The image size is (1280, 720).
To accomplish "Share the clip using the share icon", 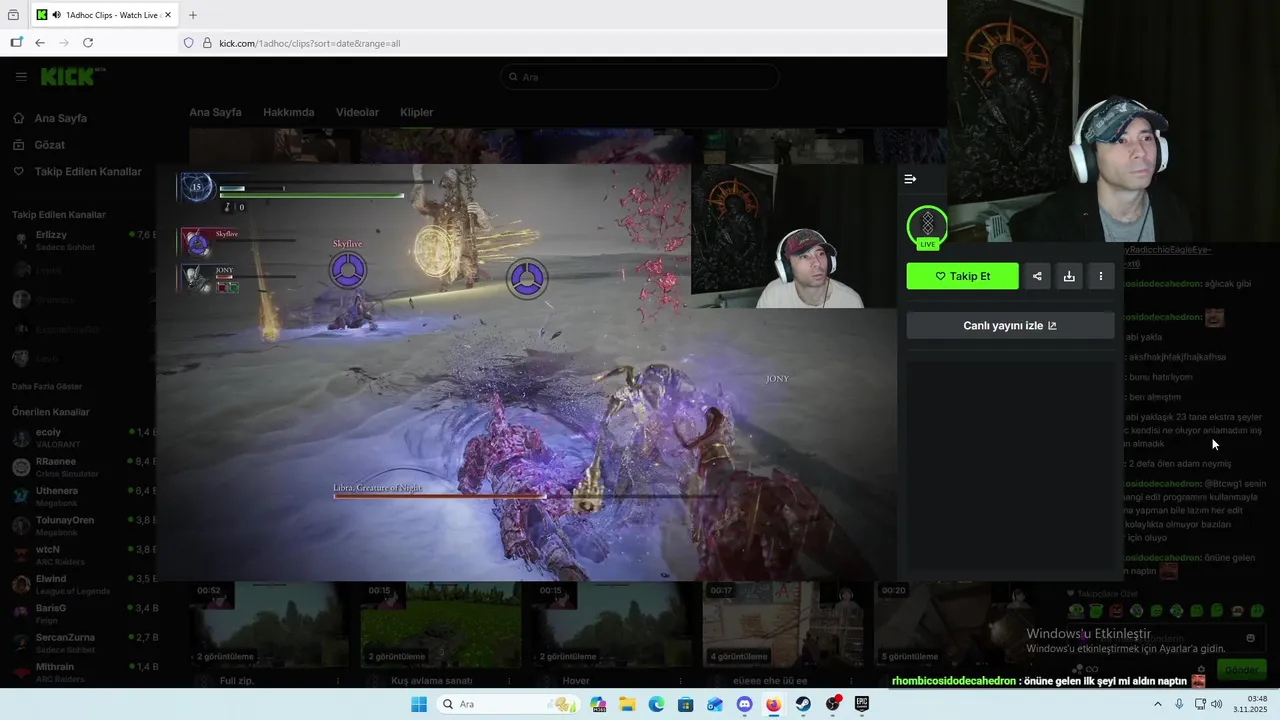I will [1037, 276].
